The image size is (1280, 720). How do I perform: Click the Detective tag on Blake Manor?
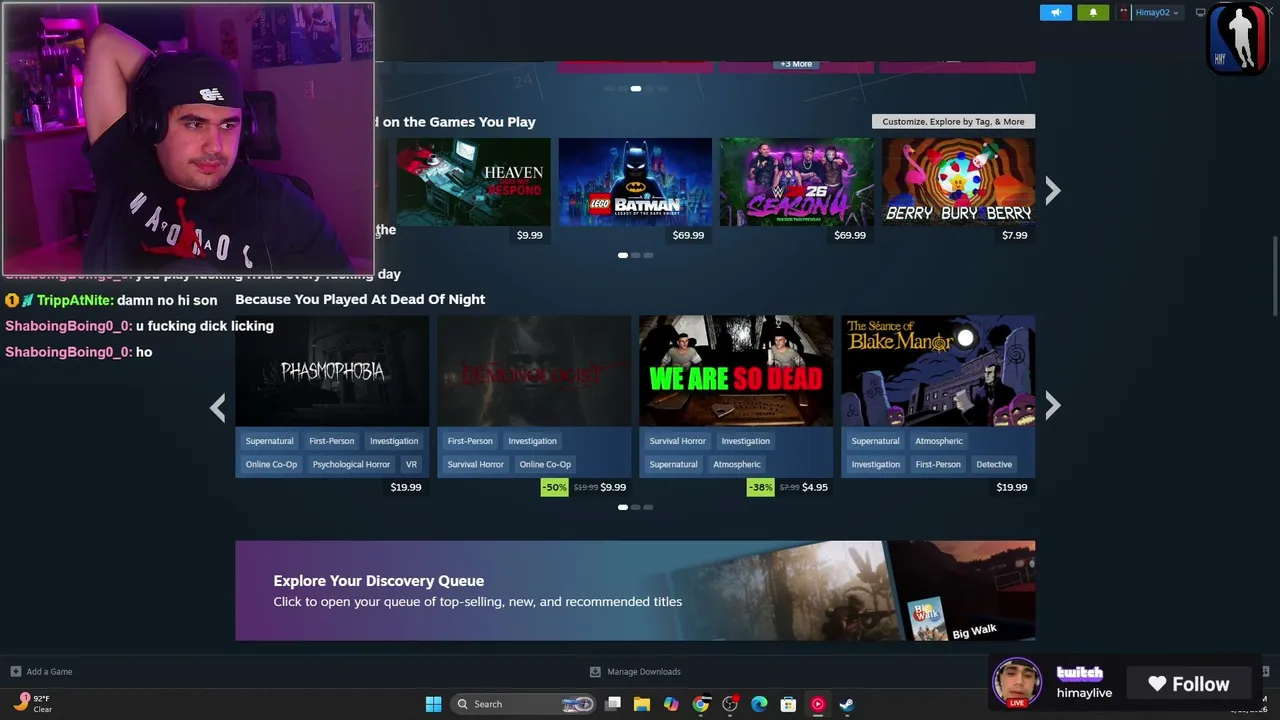pos(994,464)
